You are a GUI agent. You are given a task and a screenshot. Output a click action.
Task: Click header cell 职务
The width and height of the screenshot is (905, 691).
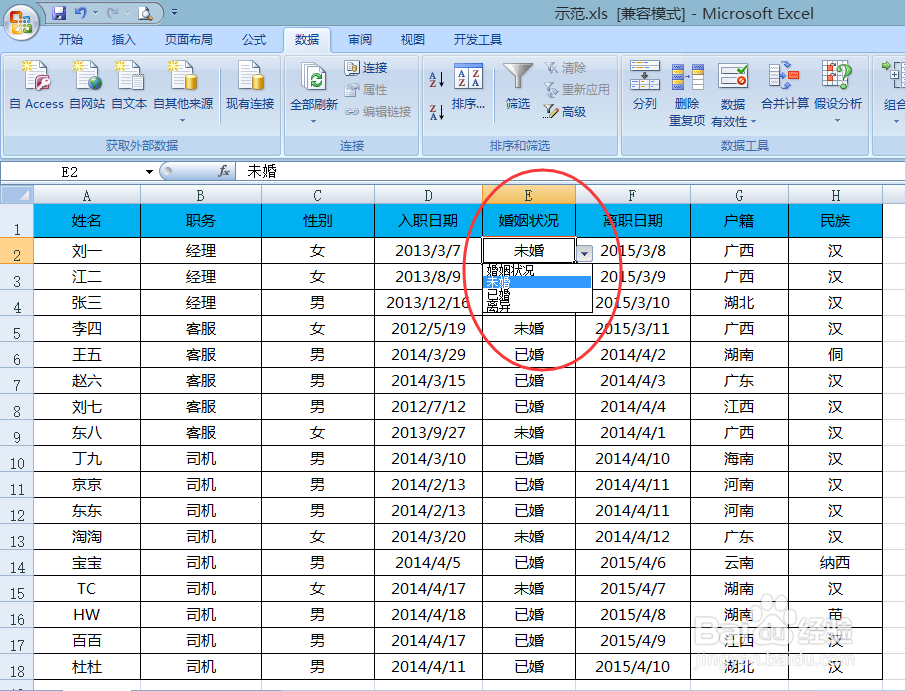point(200,221)
